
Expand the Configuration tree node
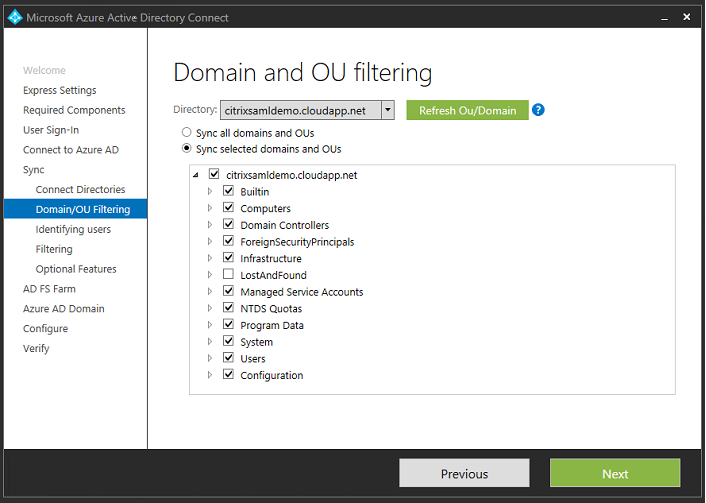[210, 376]
